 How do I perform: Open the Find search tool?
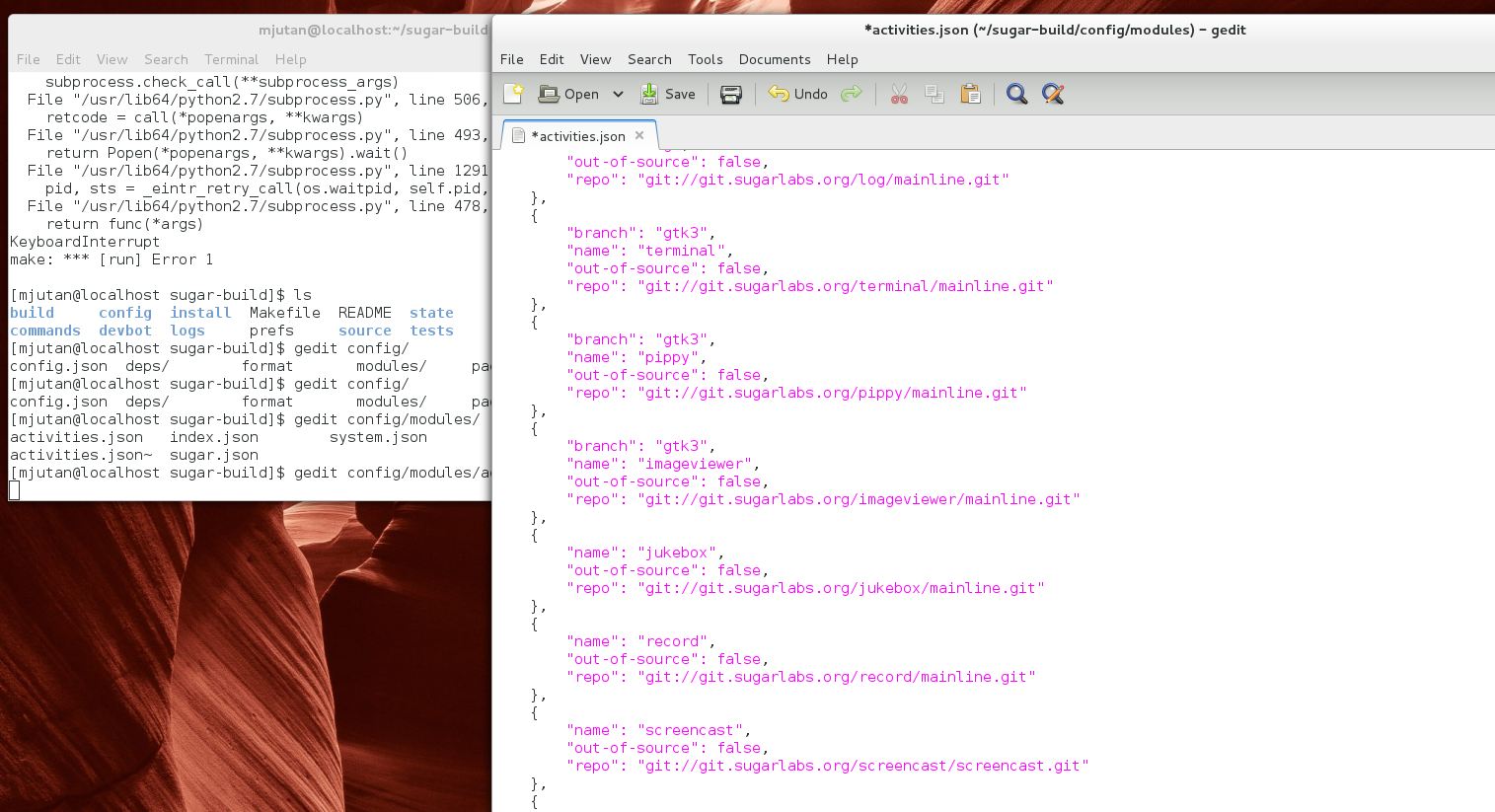(x=1016, y=94)
